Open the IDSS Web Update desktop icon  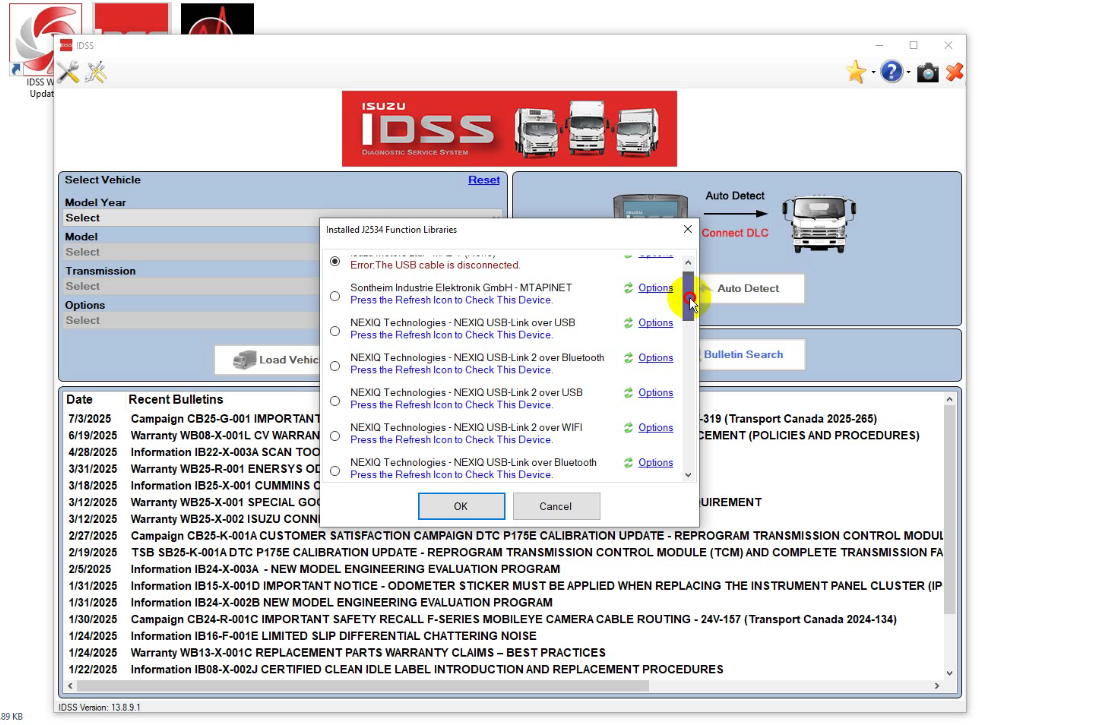click(x=32, y=51)
